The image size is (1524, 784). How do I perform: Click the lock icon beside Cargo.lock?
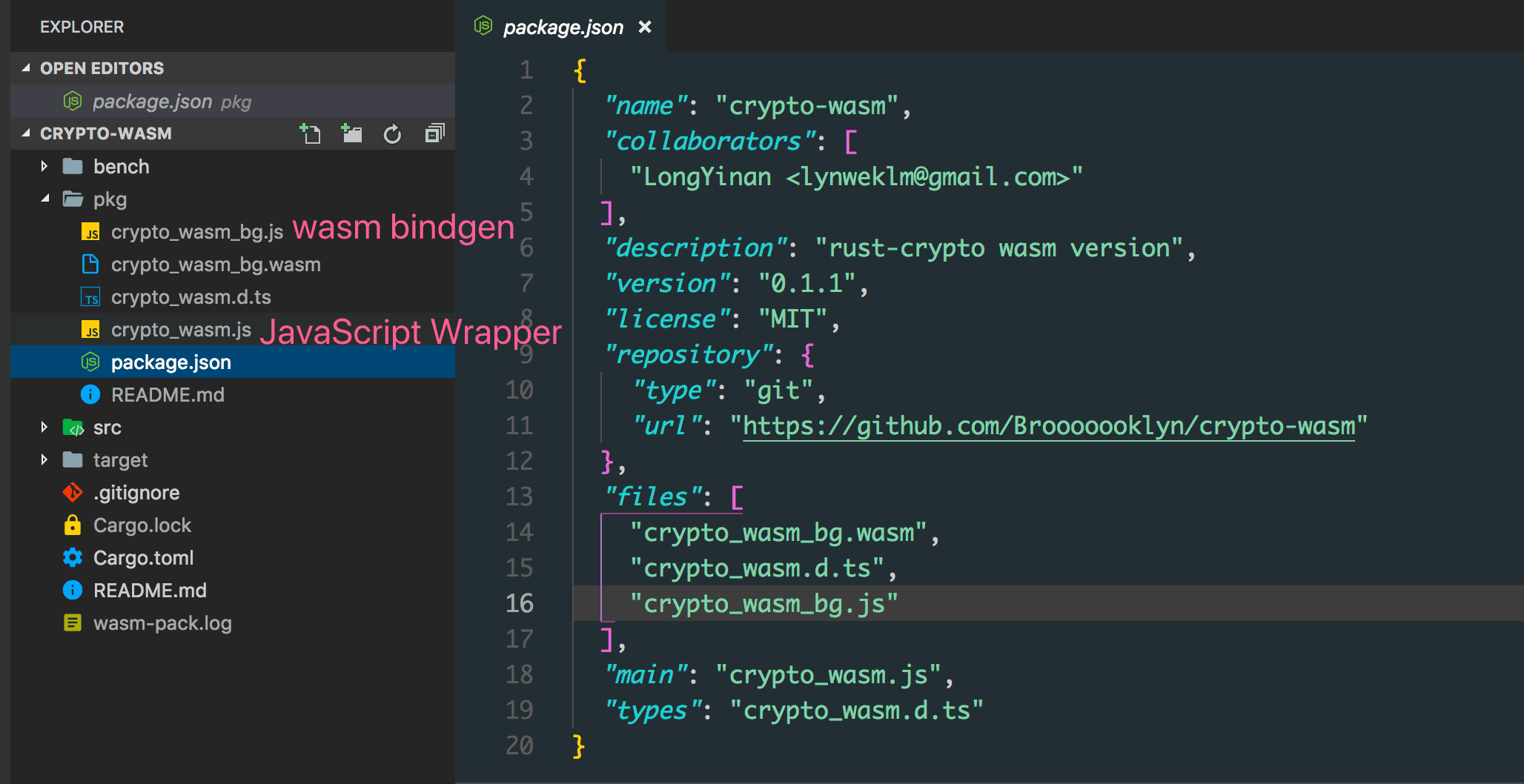pyautogui.click(x=73, y=525)
